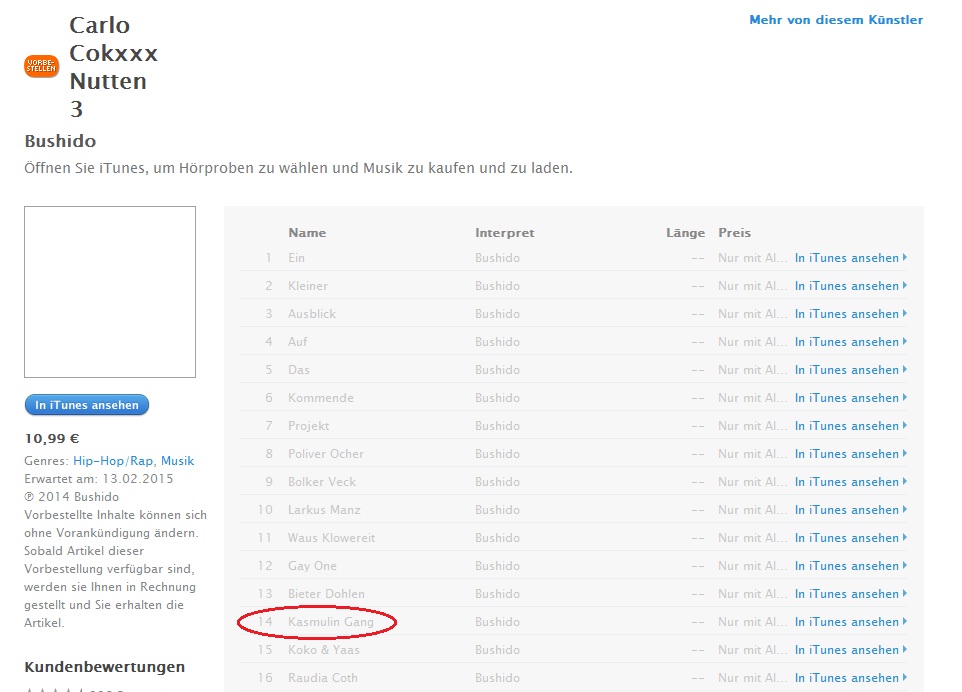The image size is (962, 692).
Task: View track 'Koko & Yaas' in iTunes
Action: pos(850,650)
